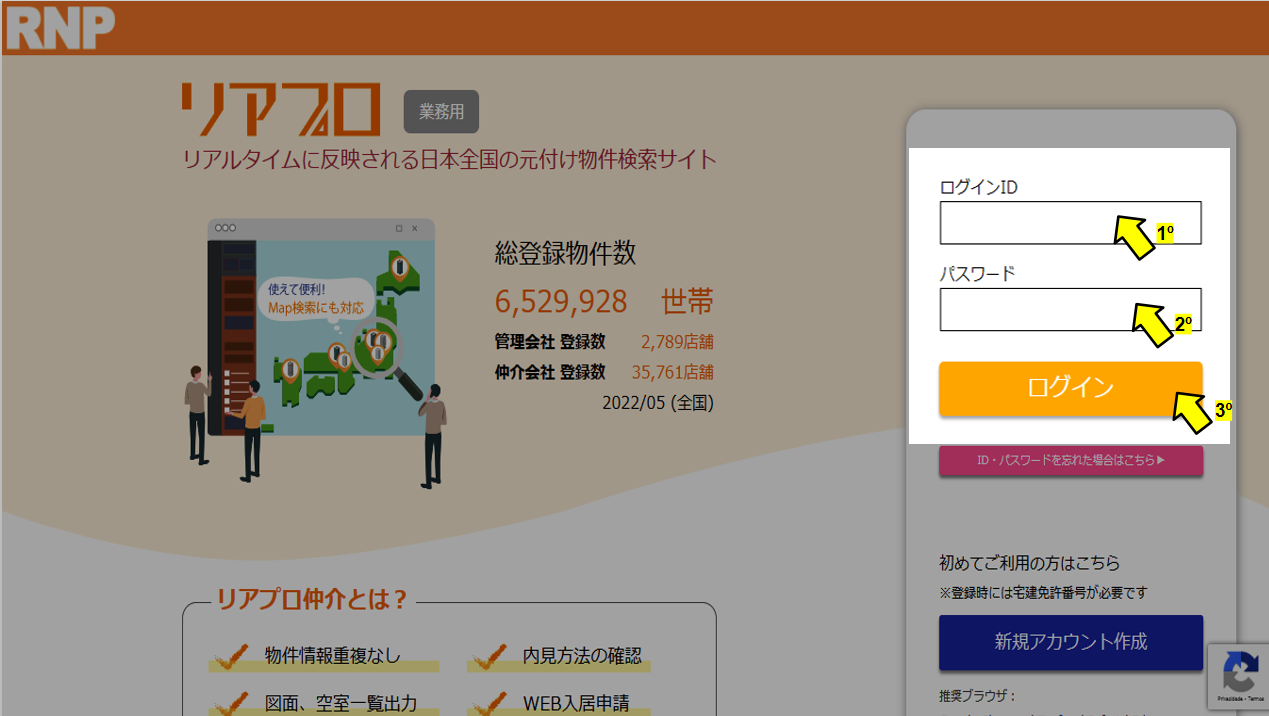Click the 新規アカウント作成 button
Viewport: 1269px width, 716px height.
tap(1070, 642)
